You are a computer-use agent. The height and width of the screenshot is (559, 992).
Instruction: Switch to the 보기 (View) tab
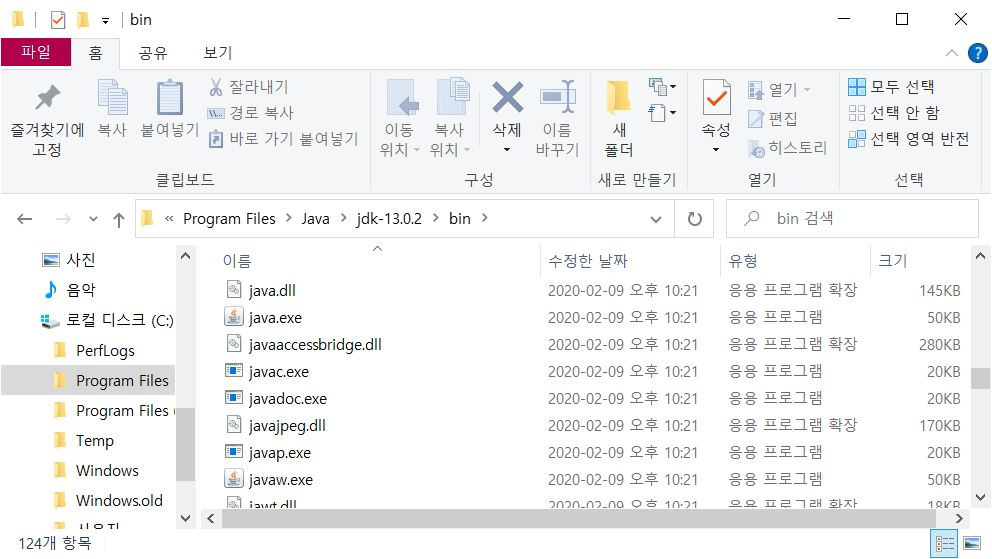pyautogui.click(x=218, y=53)
